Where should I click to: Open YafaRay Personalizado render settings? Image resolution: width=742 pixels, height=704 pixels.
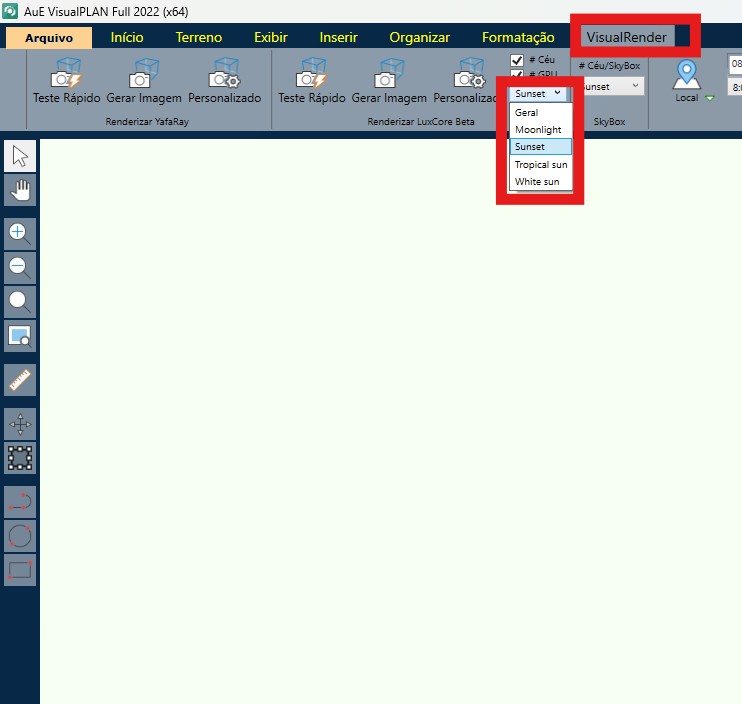point(224,73)
